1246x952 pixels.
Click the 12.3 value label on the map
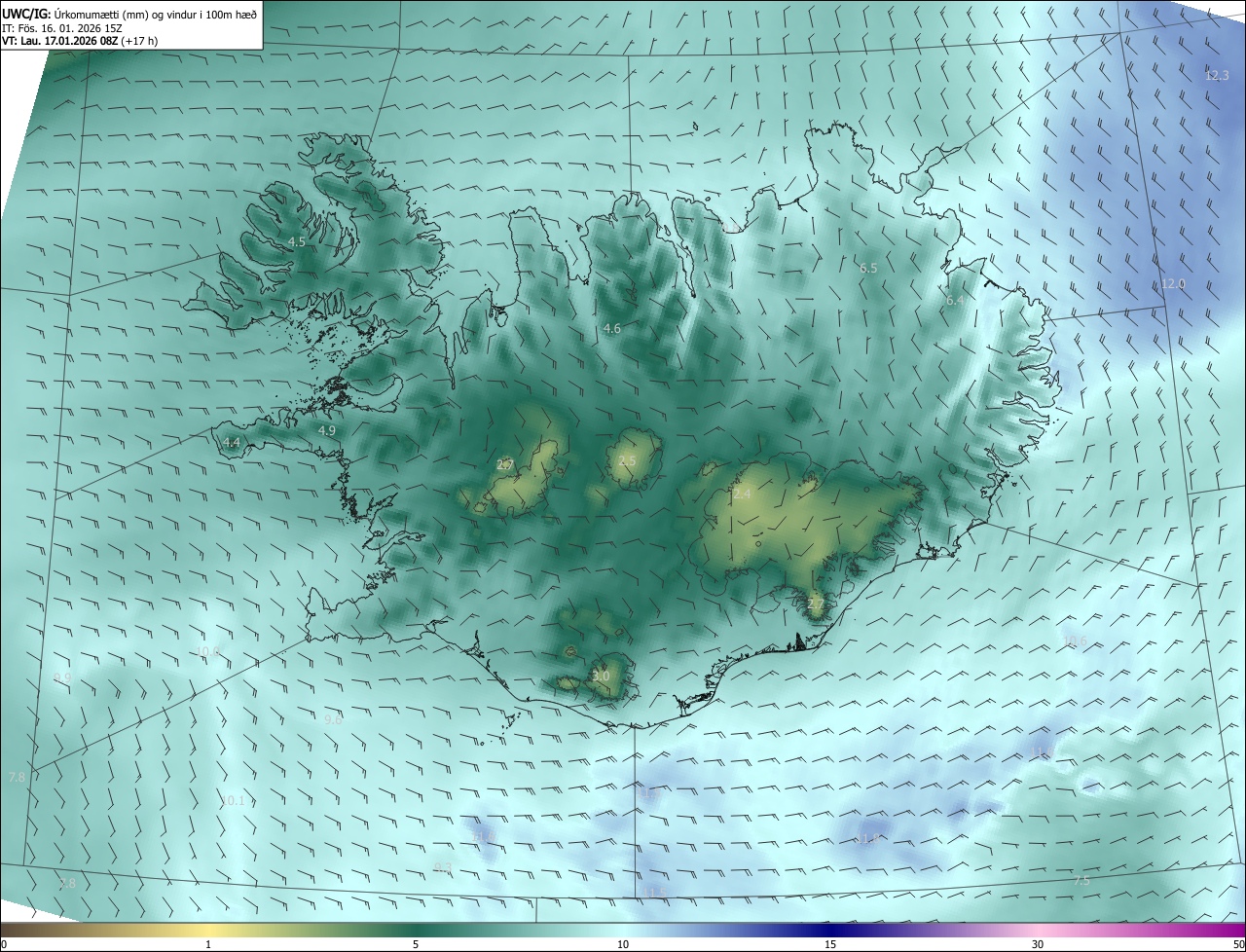pos(1218,75)
